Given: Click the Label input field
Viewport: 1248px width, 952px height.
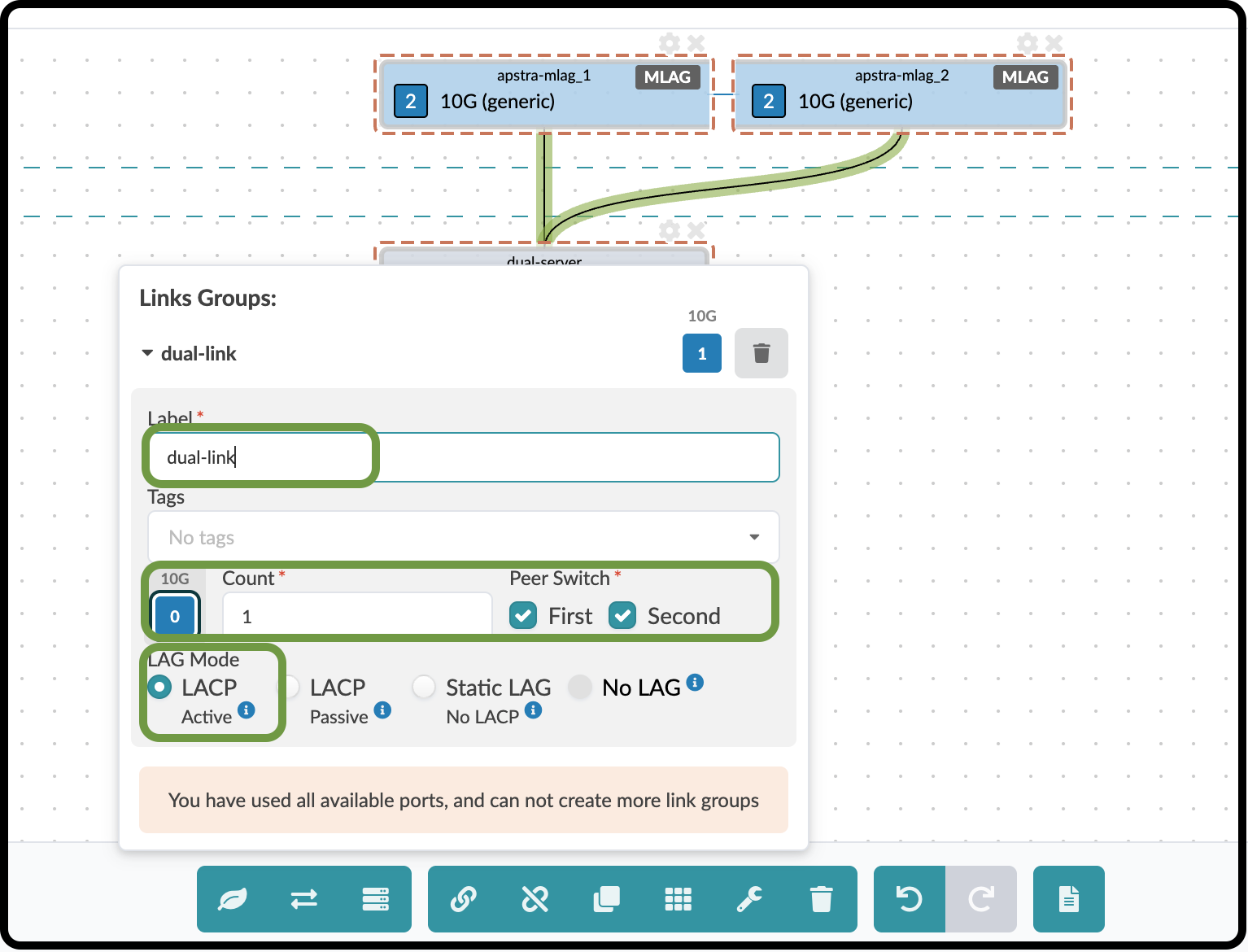Looking at the screenshot, I should [x=464, y=457].
